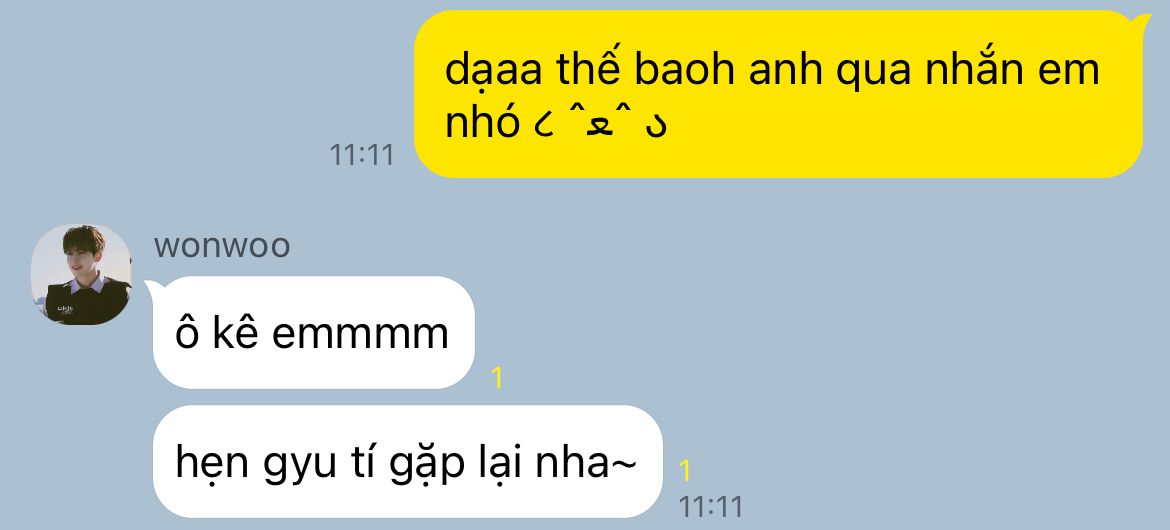
Task: Click the 11:11 timestamp beside yellow bubble
Action: 362,155
